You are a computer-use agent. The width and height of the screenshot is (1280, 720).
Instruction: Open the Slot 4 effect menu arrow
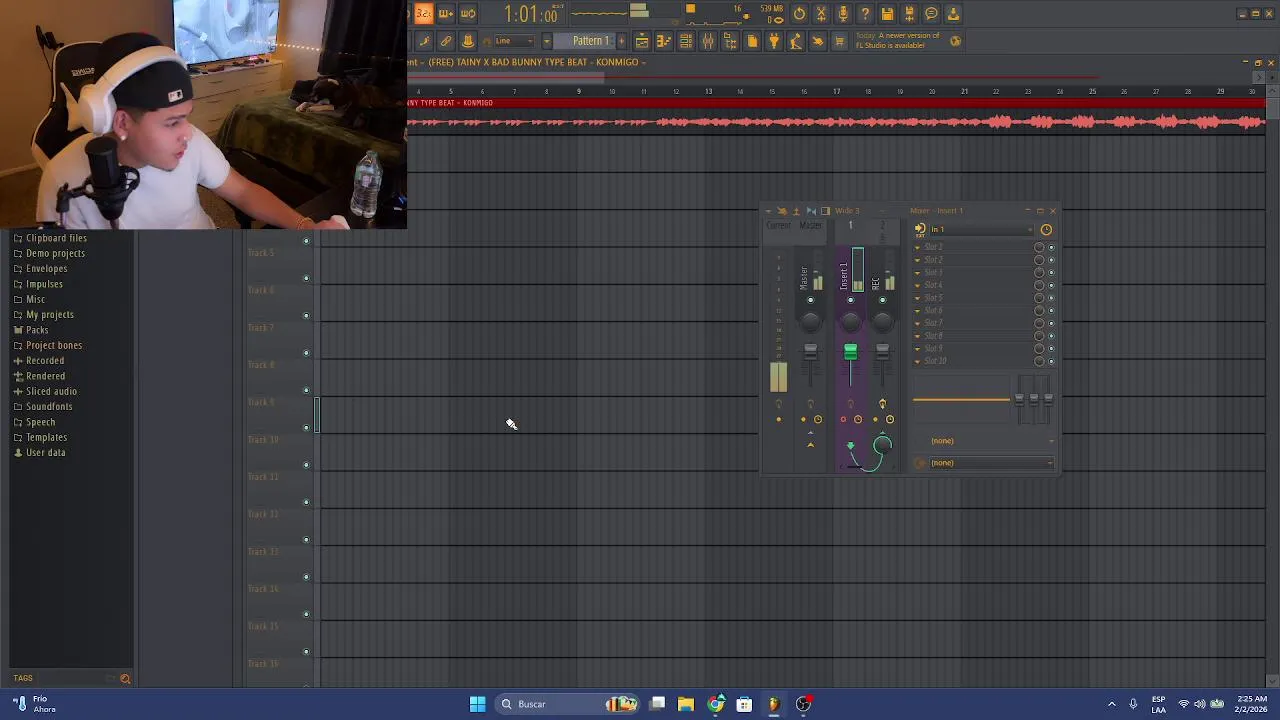point(917,285)
